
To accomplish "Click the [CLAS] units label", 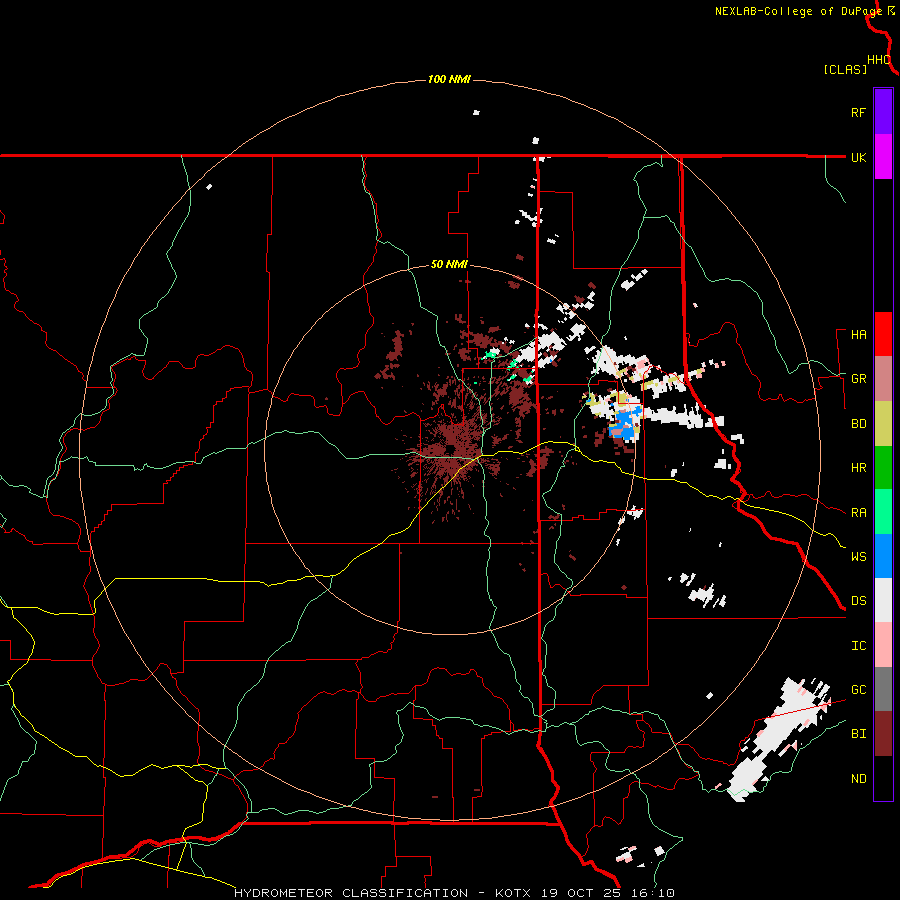I will click(x=845, y=70).
